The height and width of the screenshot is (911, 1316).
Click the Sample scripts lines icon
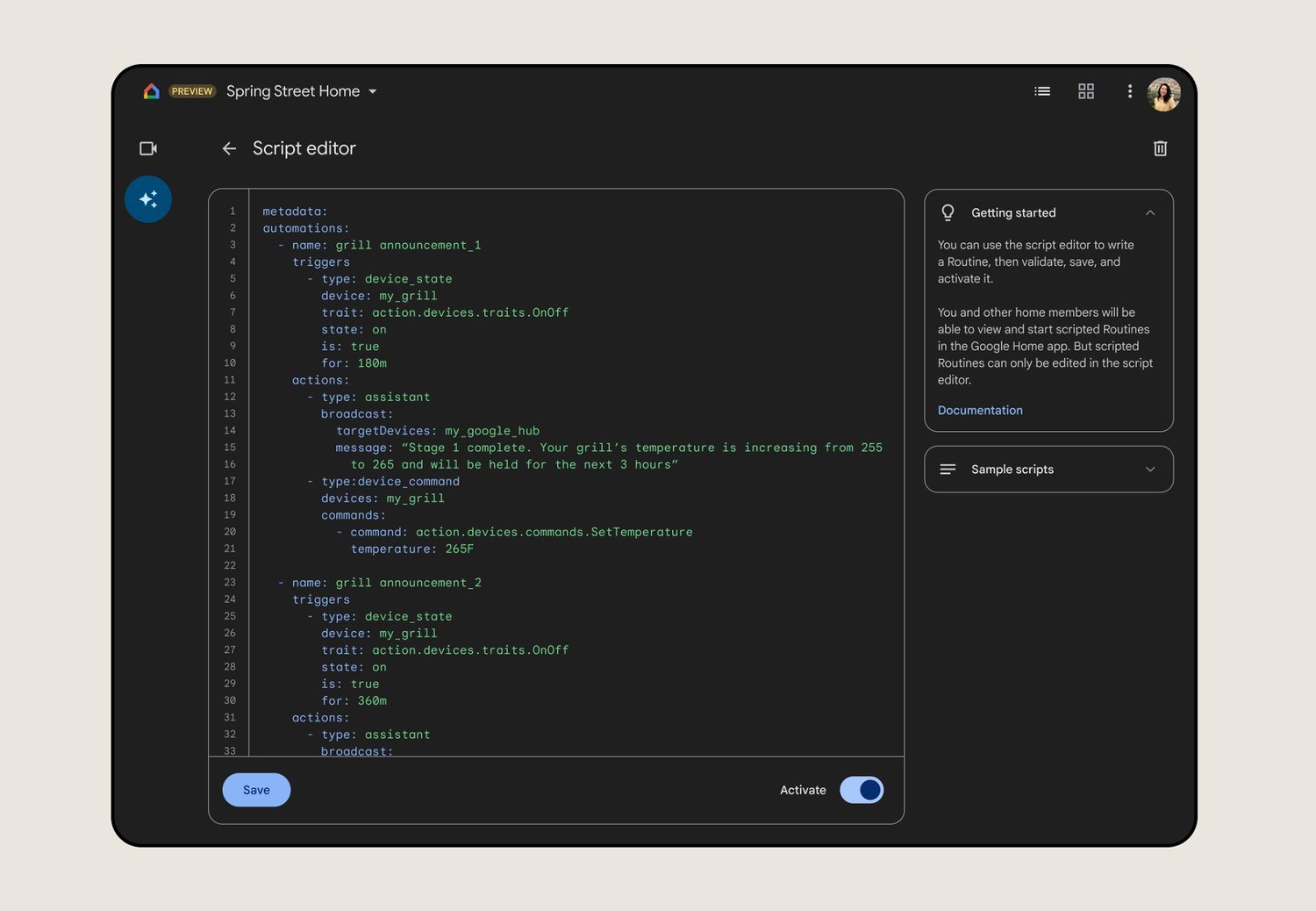[x=948, y=470]
